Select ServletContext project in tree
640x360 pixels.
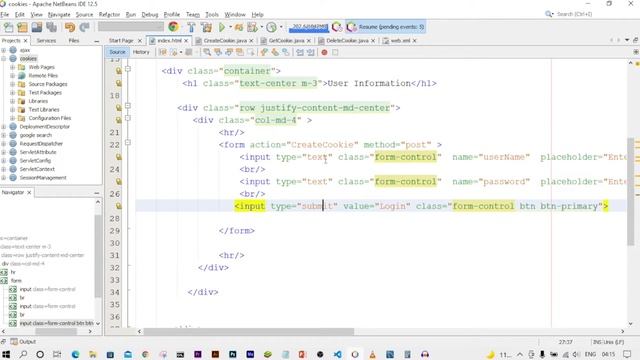pos(37,169)
